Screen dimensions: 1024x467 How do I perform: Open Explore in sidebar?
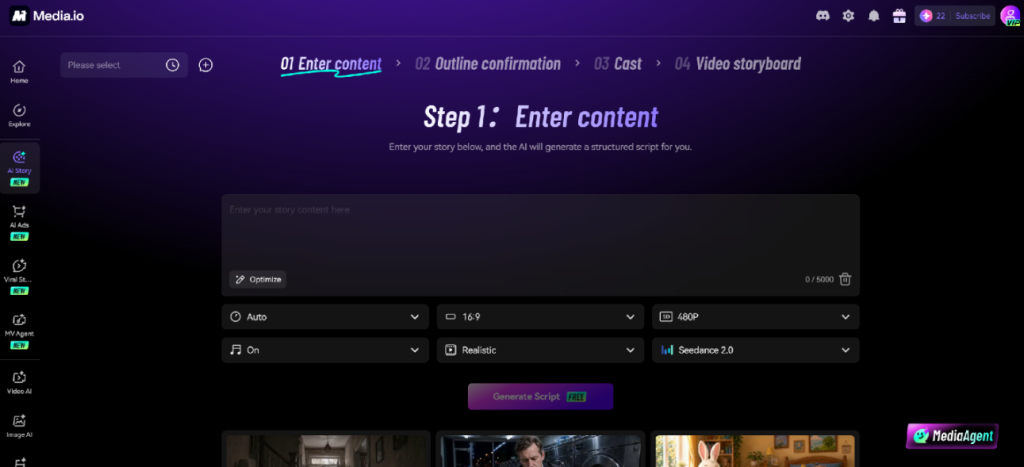[x=20, y=116]
